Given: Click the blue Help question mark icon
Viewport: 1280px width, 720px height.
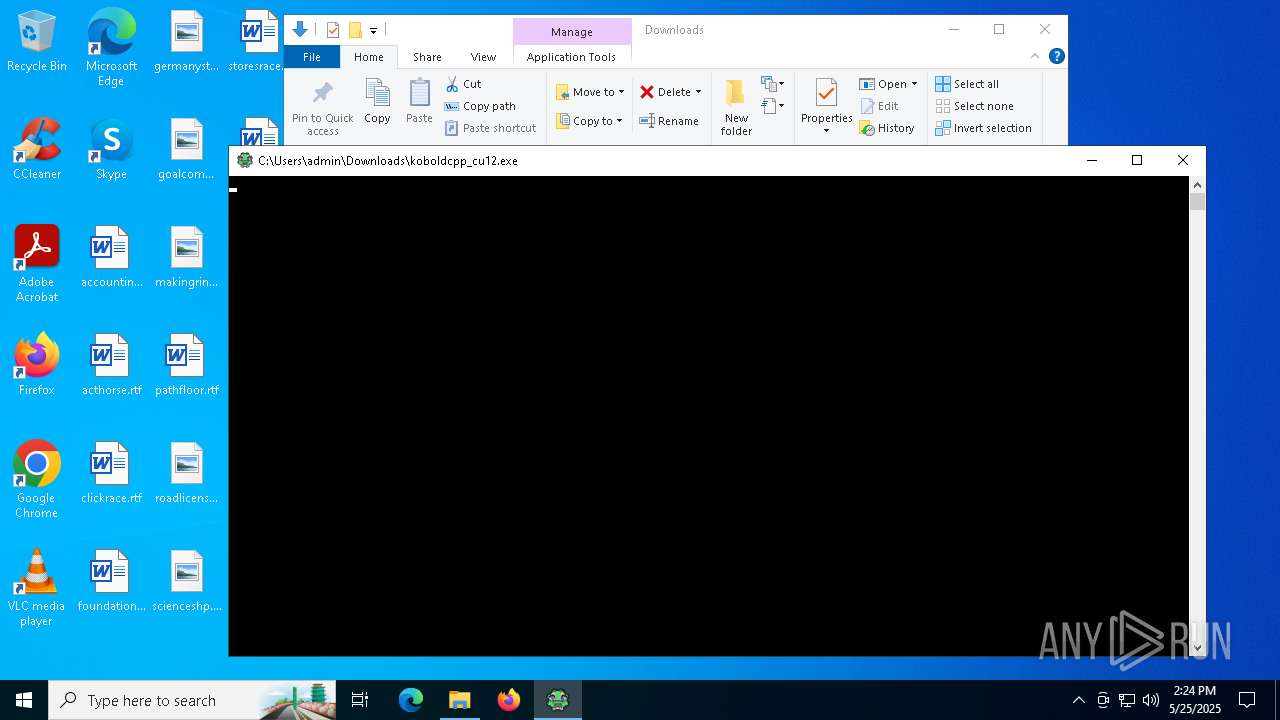Looking at the screenshot, I should [1056, 57].
